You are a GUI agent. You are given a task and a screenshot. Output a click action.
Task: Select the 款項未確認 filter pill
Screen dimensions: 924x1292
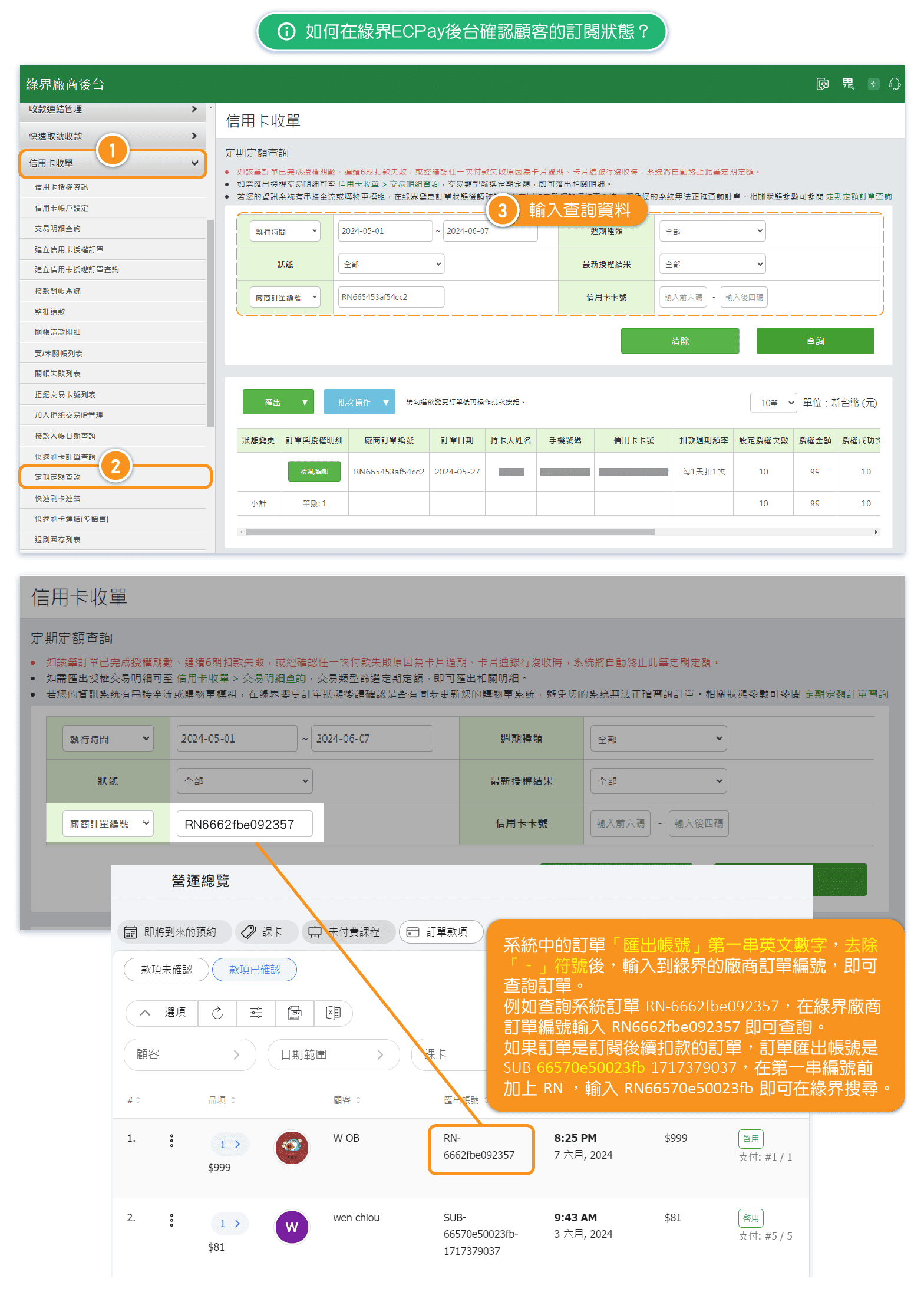click(x=166, y=970)
